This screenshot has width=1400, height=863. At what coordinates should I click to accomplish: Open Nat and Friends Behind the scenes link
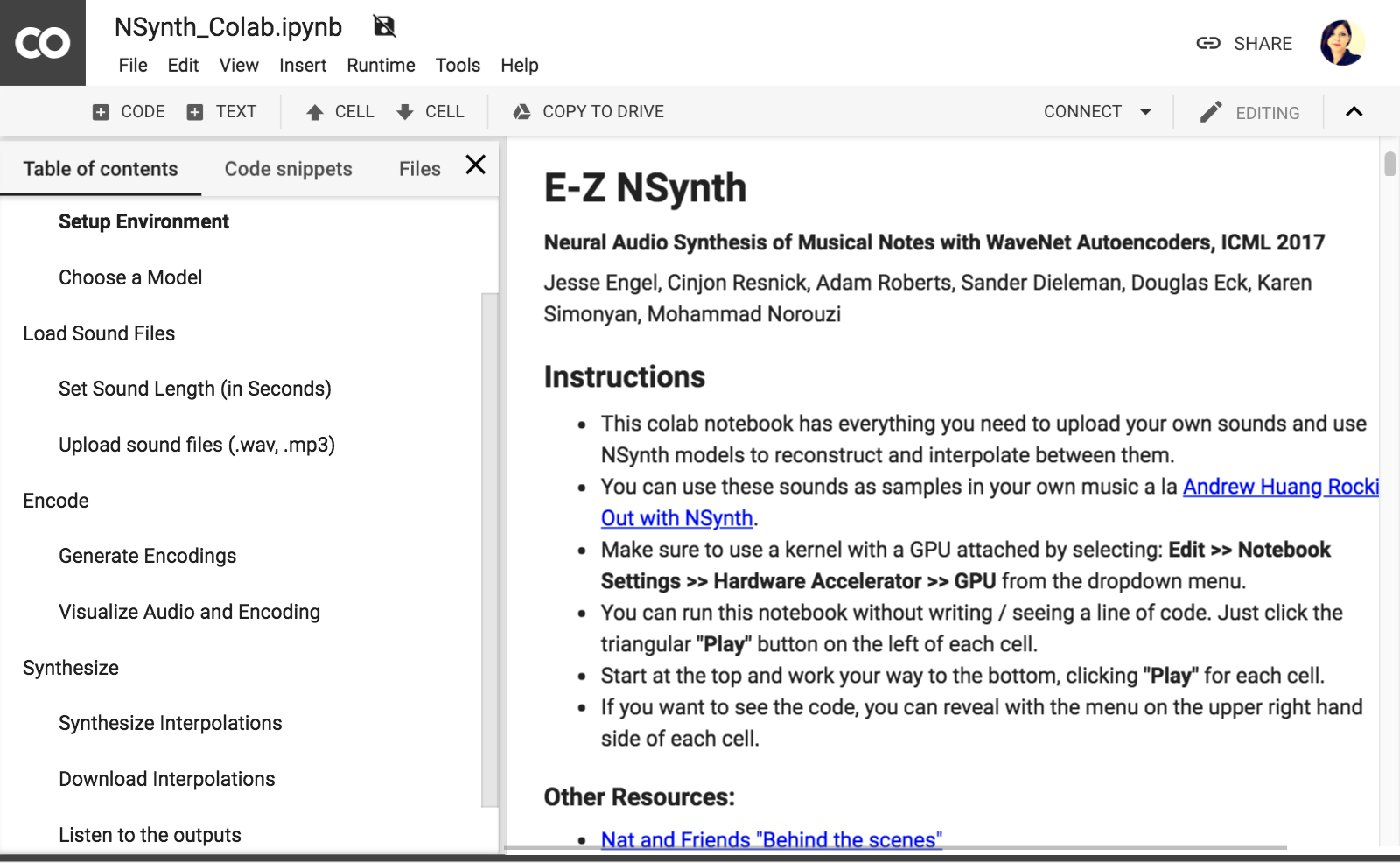(772, 839)
